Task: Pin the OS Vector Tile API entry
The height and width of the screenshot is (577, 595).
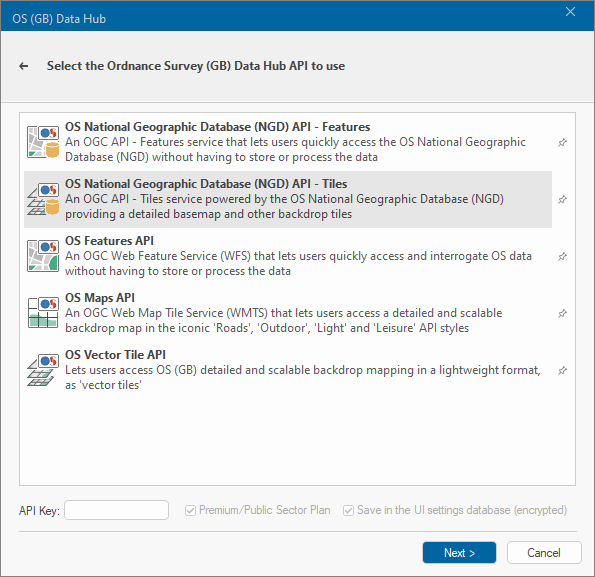Action: (x=562, y=370)
